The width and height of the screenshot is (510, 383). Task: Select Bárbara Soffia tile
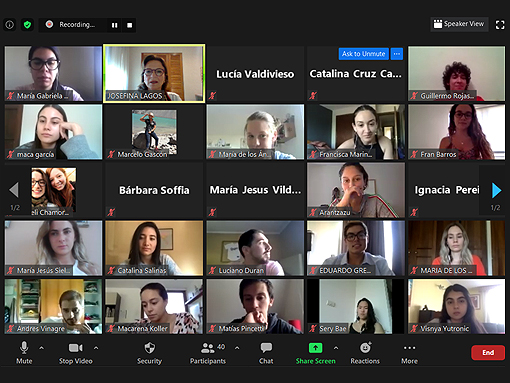[x=154, y=190]
